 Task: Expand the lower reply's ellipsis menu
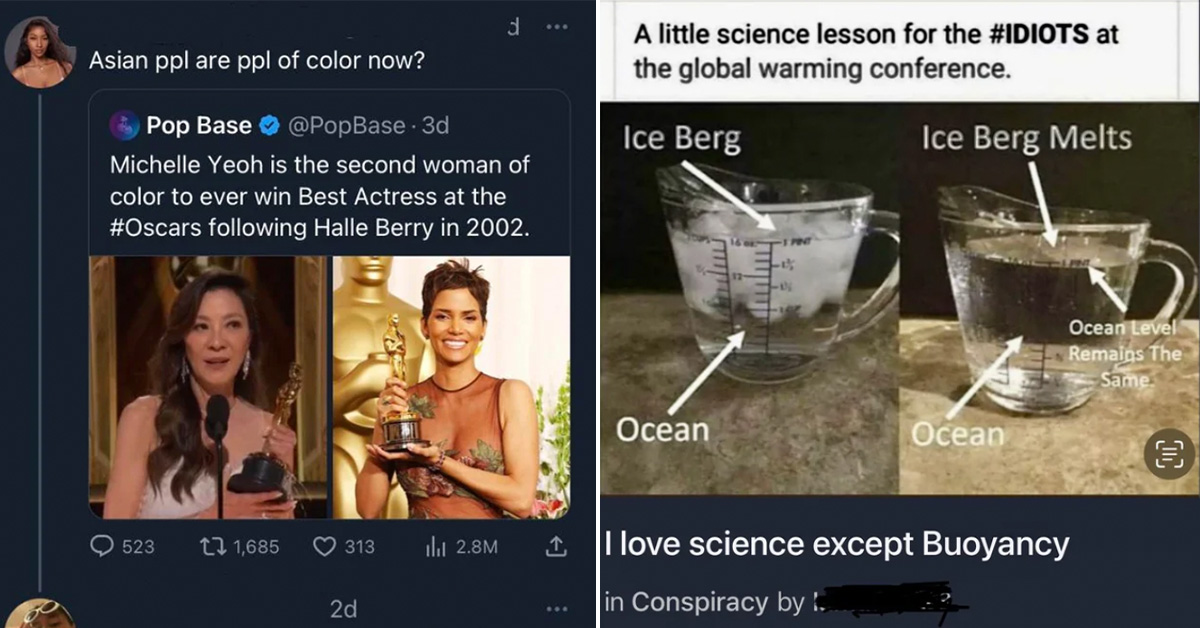(x=557, y=608)
